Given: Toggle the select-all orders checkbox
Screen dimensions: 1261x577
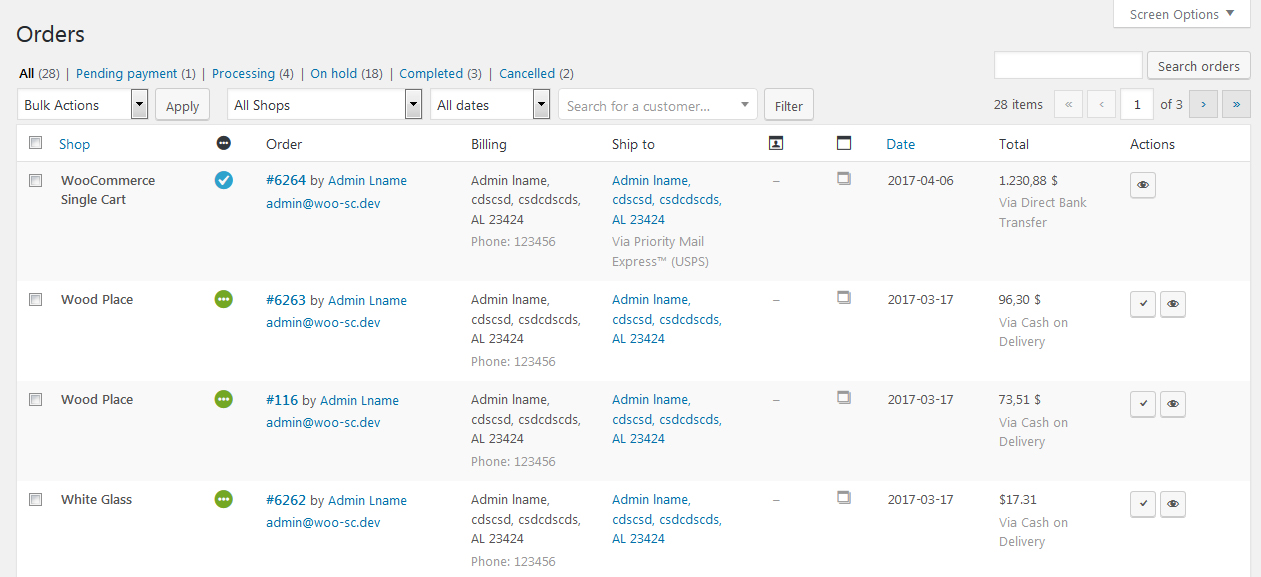Looking at the screenshot, I should pos(35,143).
